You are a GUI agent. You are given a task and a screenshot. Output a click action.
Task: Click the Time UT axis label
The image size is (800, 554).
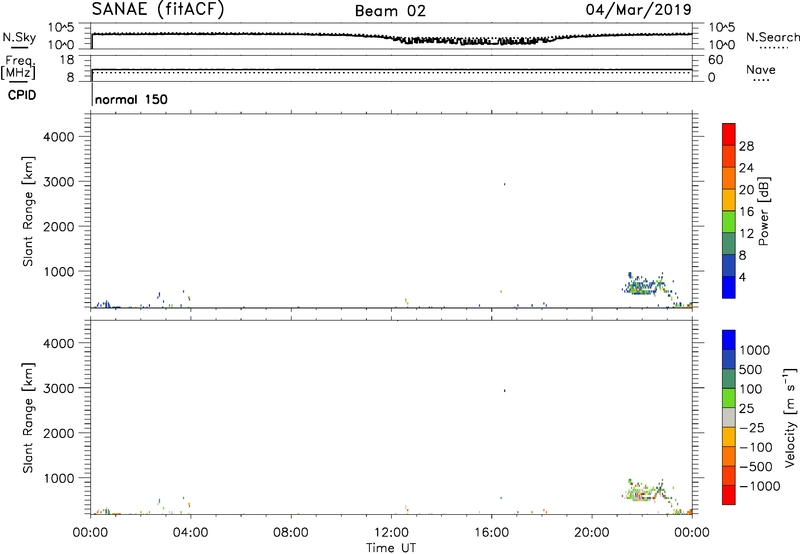pyautogui.click(x=391, y=548)
